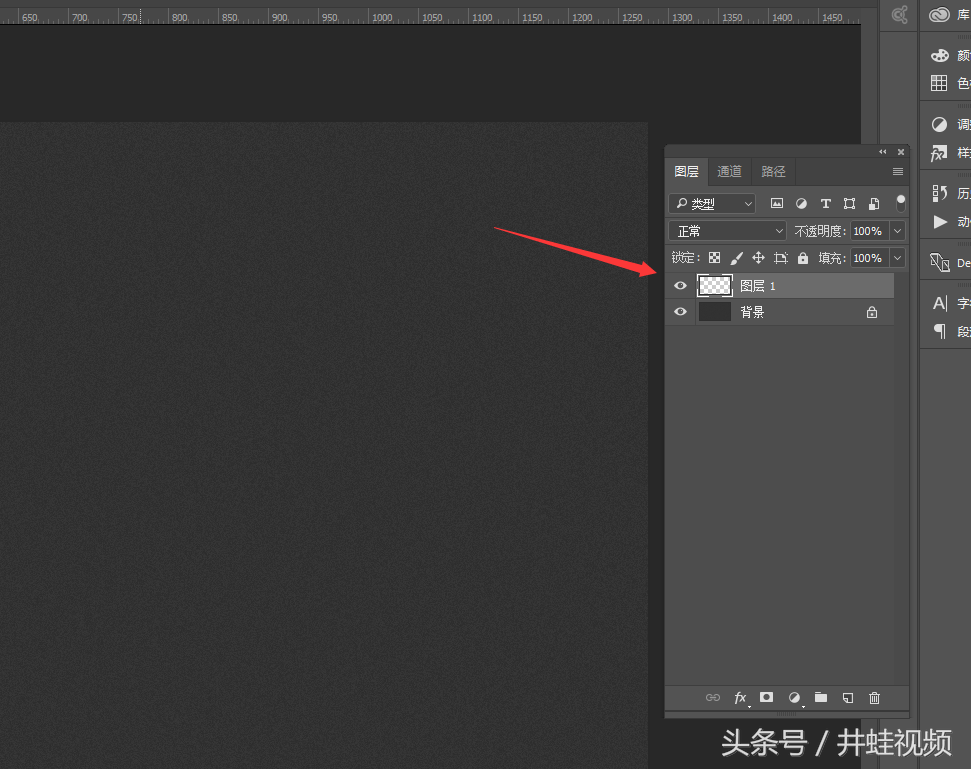Click the 填充 100% value field
This screenshot has height=769, width=971.
pos(869,258)
